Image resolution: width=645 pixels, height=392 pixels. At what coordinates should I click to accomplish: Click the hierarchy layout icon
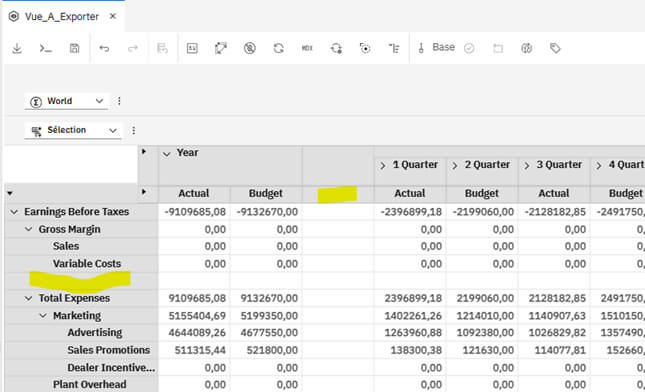(x=394, y=48)
